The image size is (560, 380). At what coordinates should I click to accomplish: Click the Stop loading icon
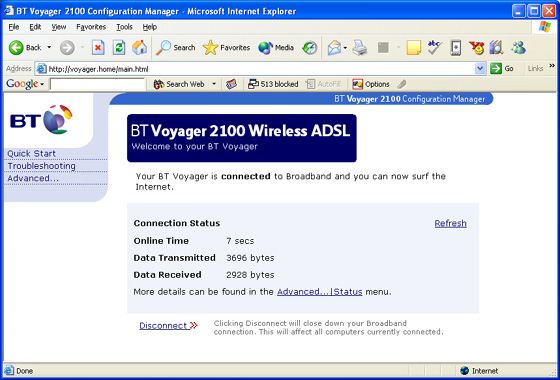pyautogui.click(x=98, y=48)
